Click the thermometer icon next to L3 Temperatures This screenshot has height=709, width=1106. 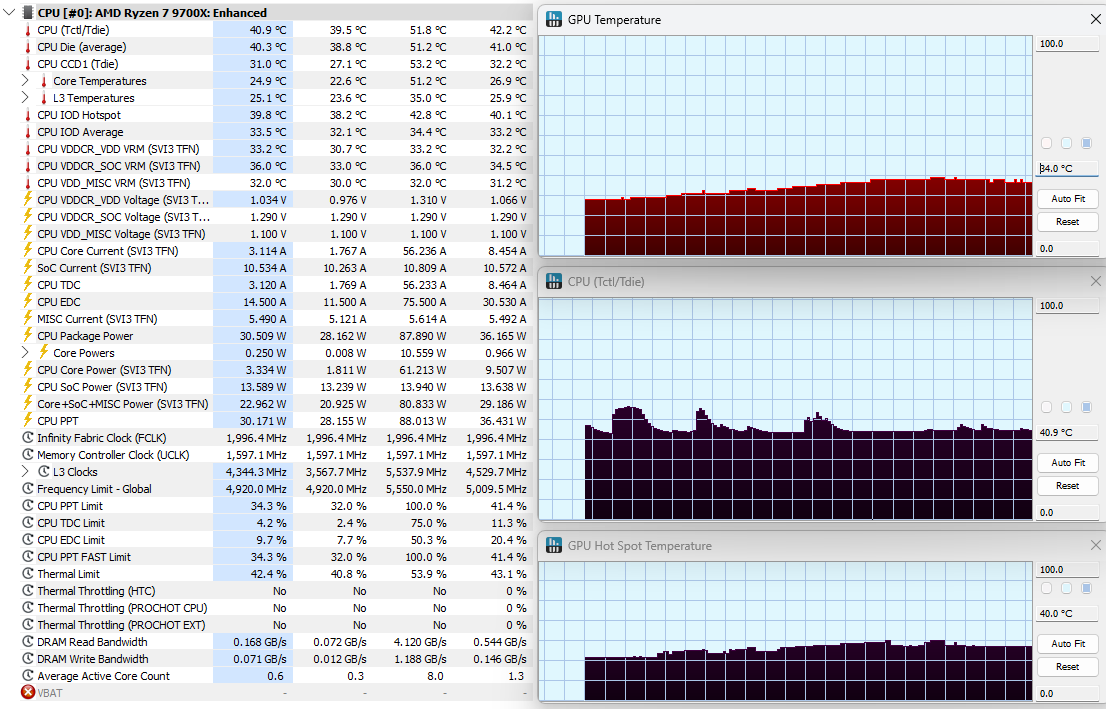point(44,97)
